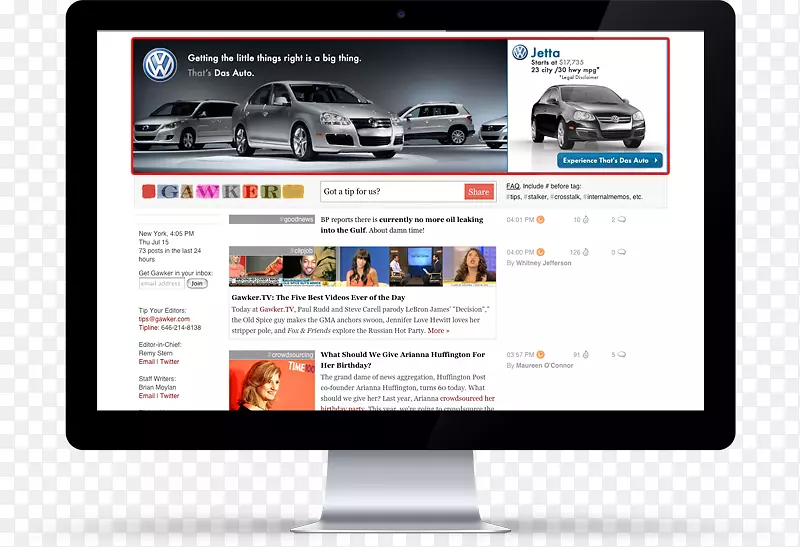Click the More » link
The width and height of the screenshot is (800, 547).
tap(438, 331)
